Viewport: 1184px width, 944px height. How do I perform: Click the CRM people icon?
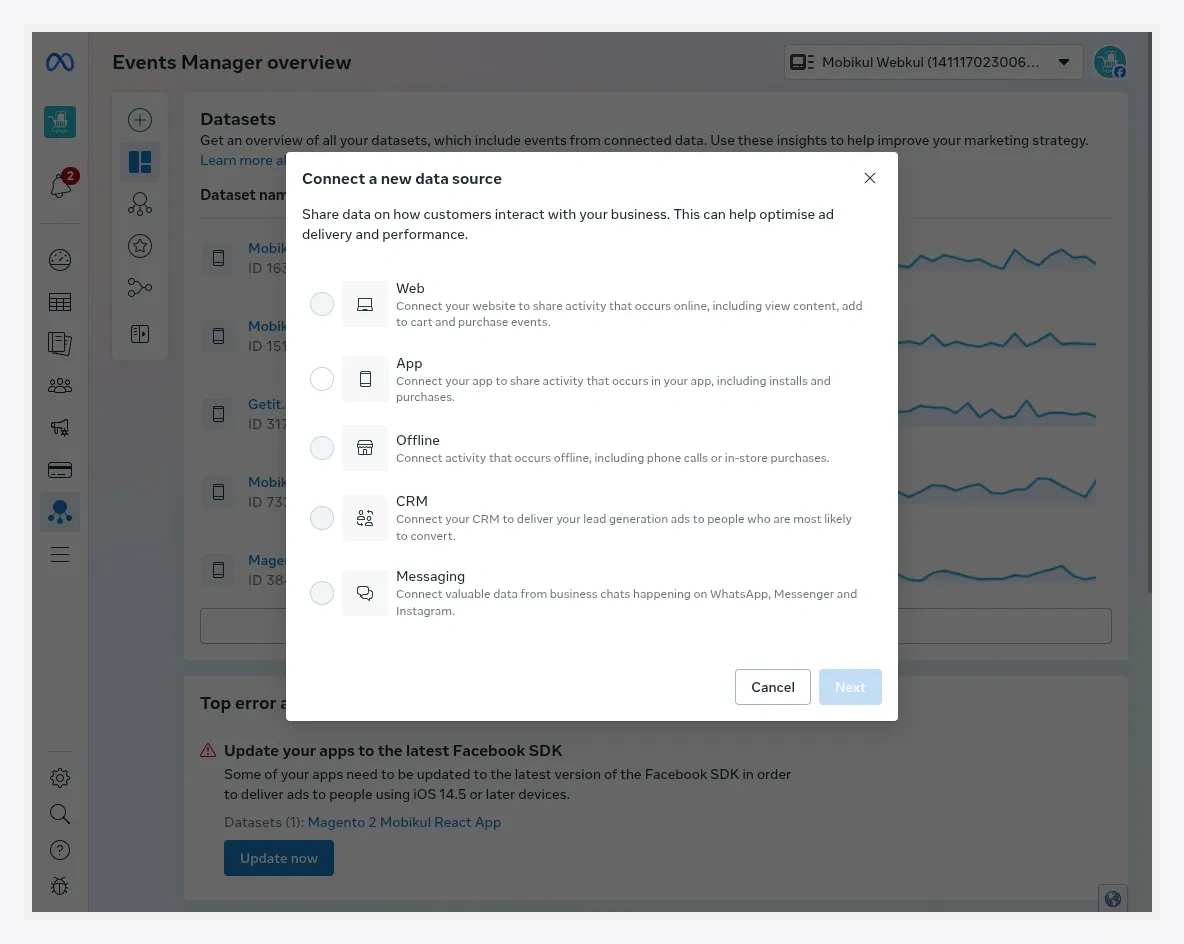(x=365, y=518)
